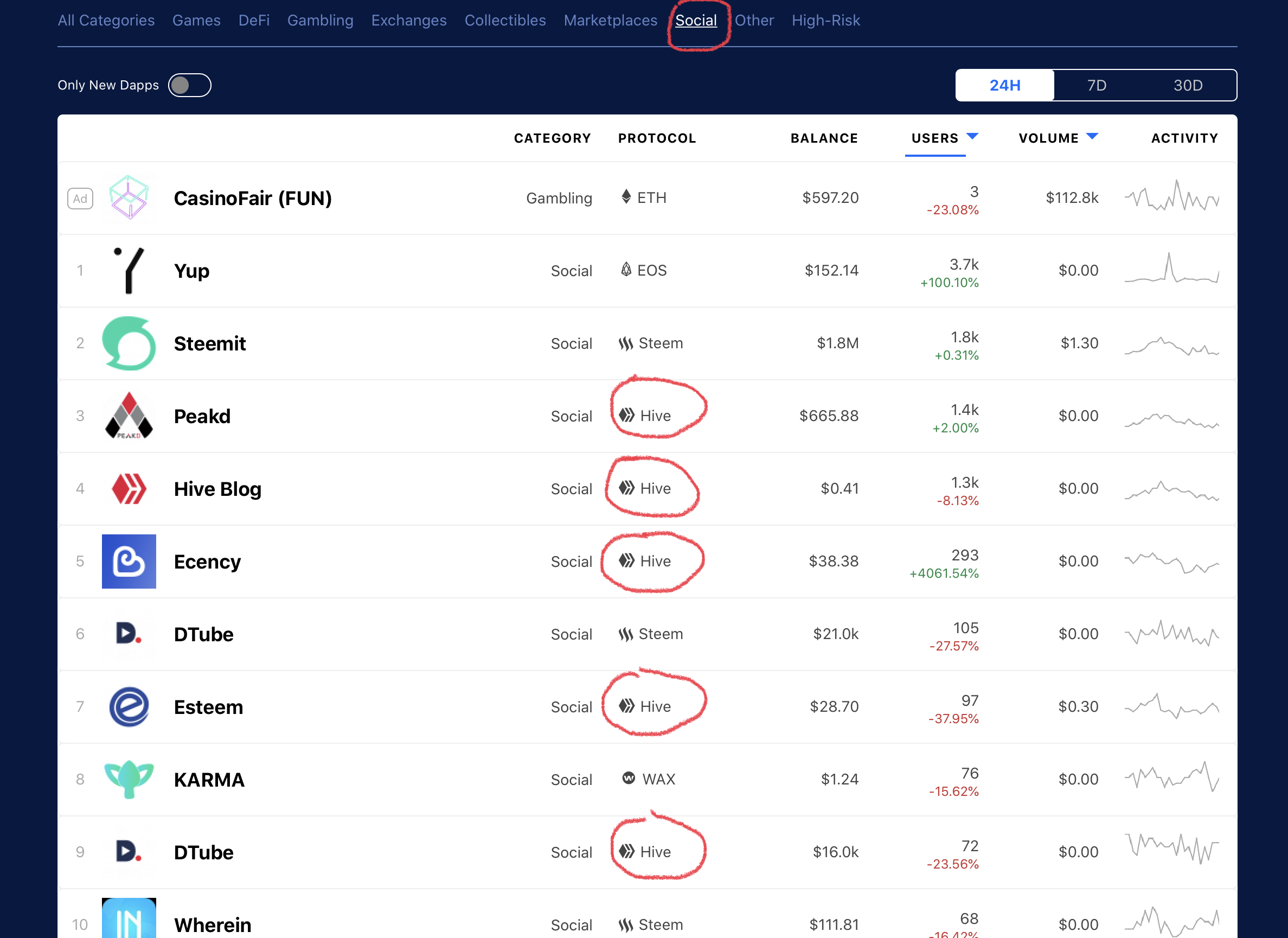Open the All Categories tab

[x=106, y=21]
